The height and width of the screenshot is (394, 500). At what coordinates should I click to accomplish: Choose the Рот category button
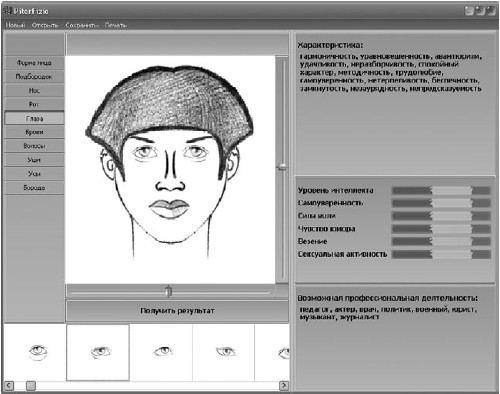(34, 104)
